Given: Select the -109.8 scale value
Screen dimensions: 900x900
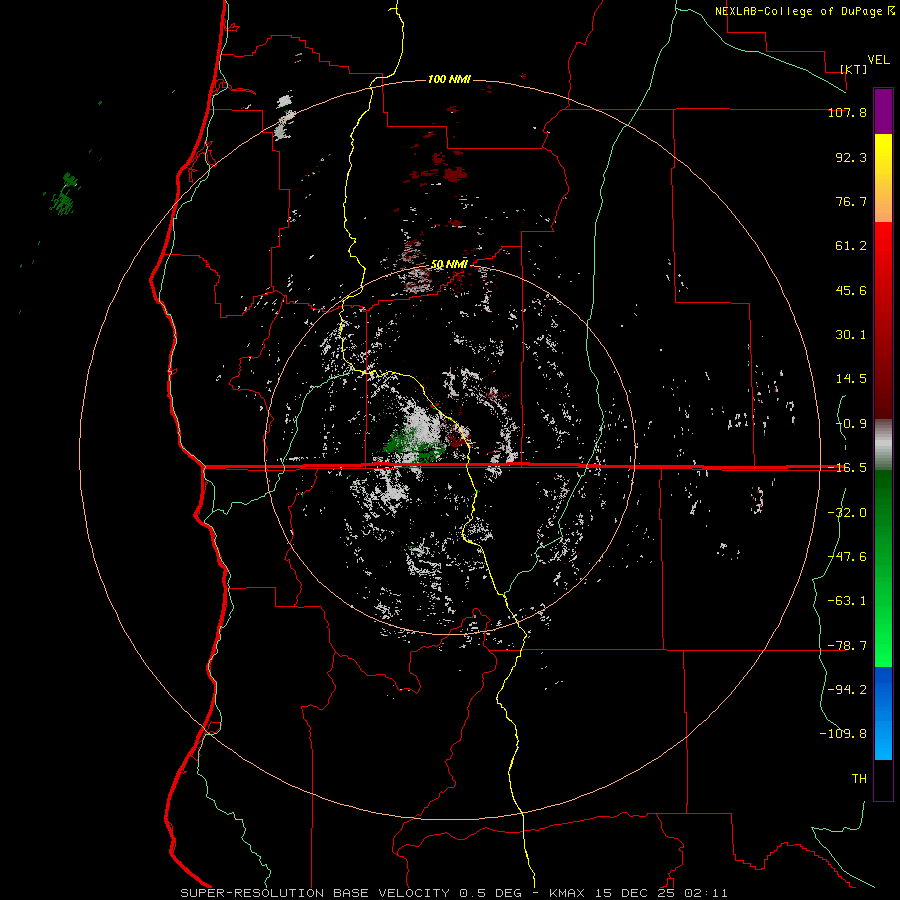Looking at the screenshot, I should pos(843,734).
